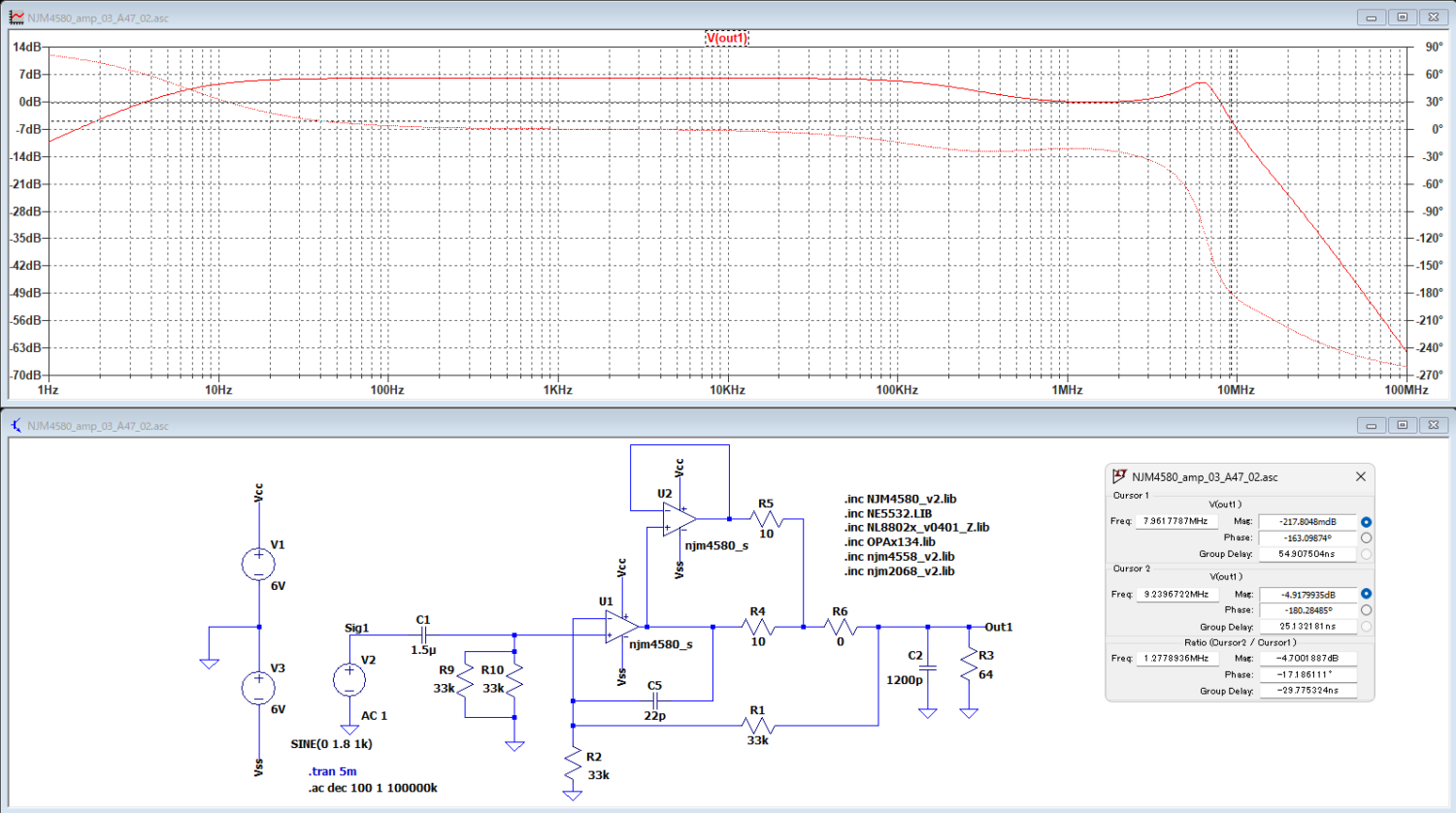The width and height of the screenshot is (1456, 813).
Task: Select Cursor 2 Mag radio button
Action: click(1366, 594)
